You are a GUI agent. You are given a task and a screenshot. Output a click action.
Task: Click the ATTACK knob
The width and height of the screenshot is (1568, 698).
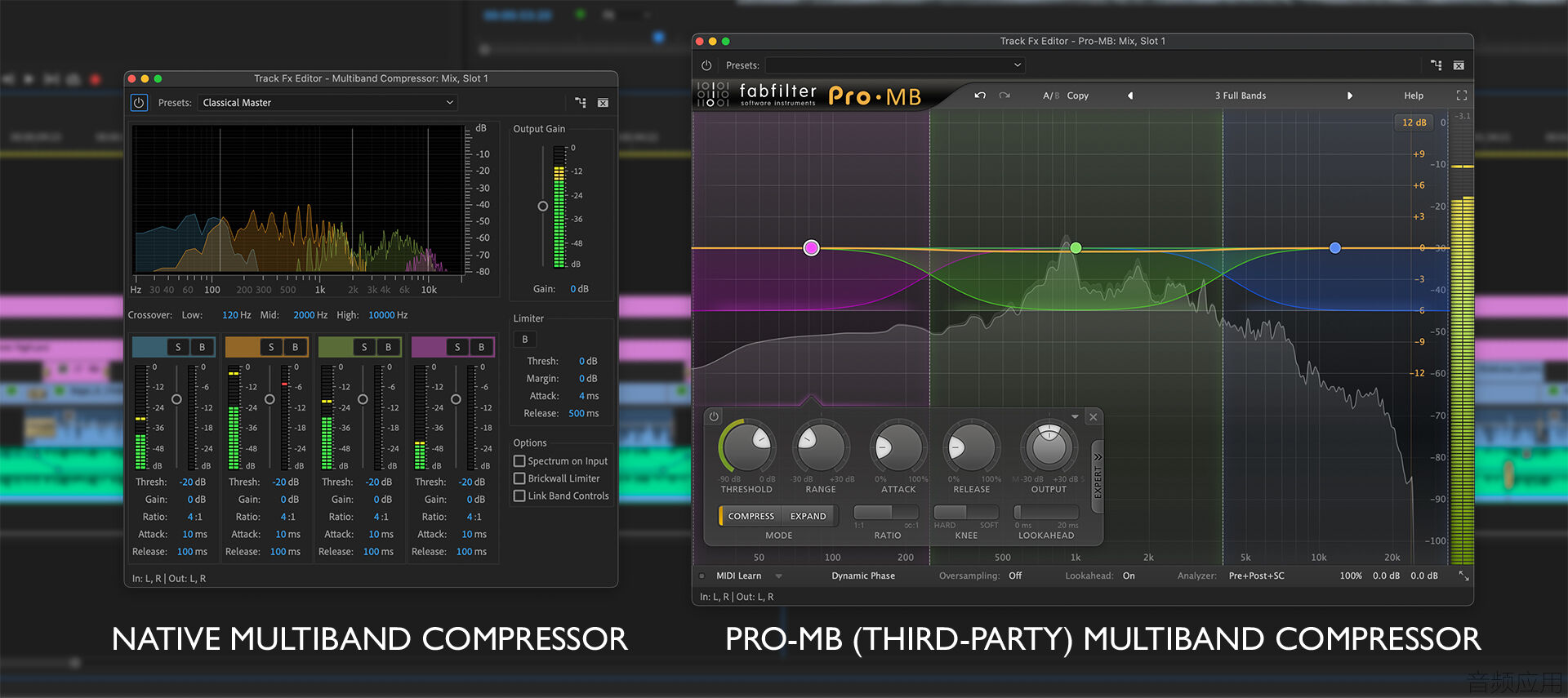click(x=898, y=447)
